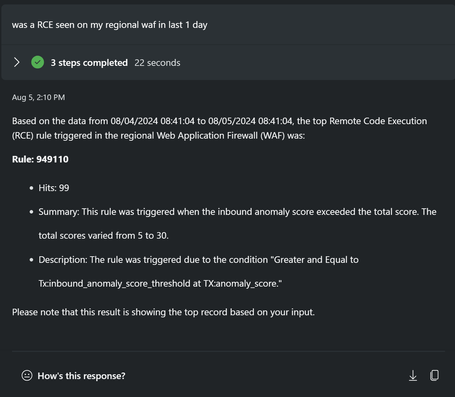Click the "total scores varied from 5 to 30" line

103,236
